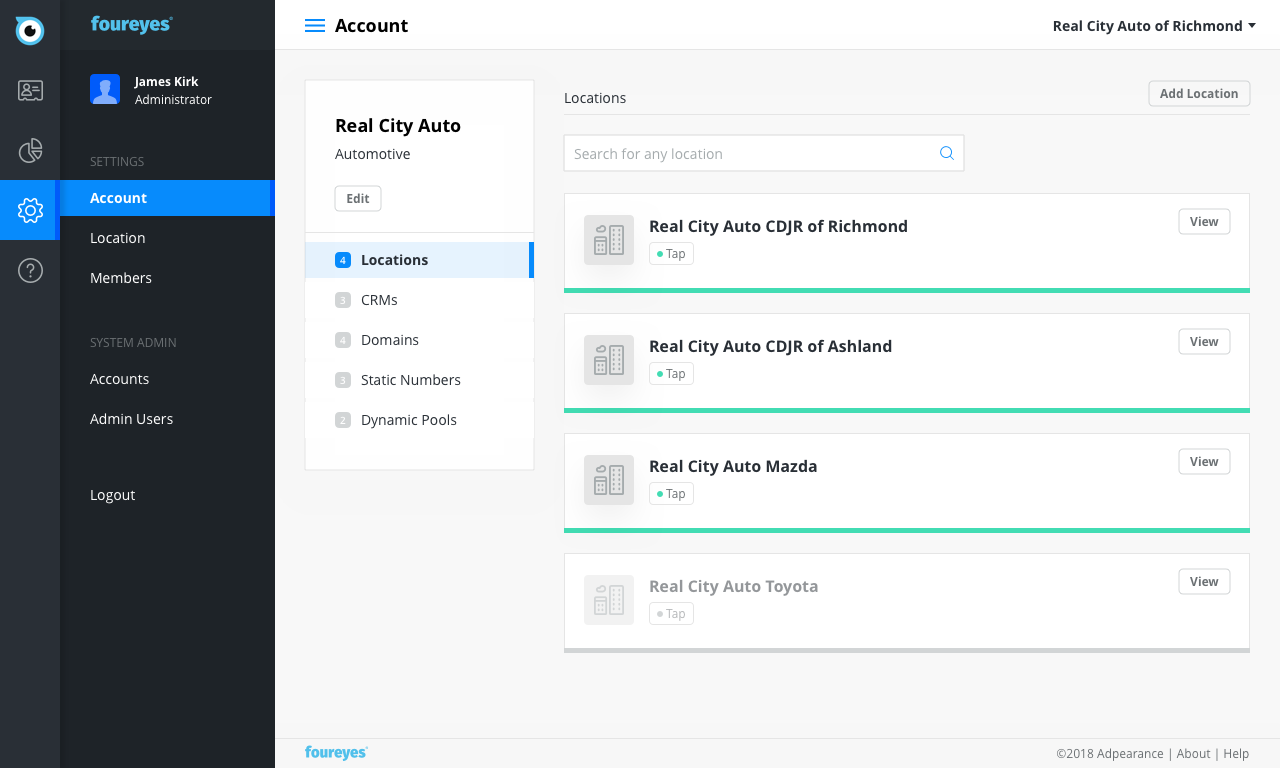Open the pie chart reports icon
Viewport: 1280px width, 768px height.
30,150
